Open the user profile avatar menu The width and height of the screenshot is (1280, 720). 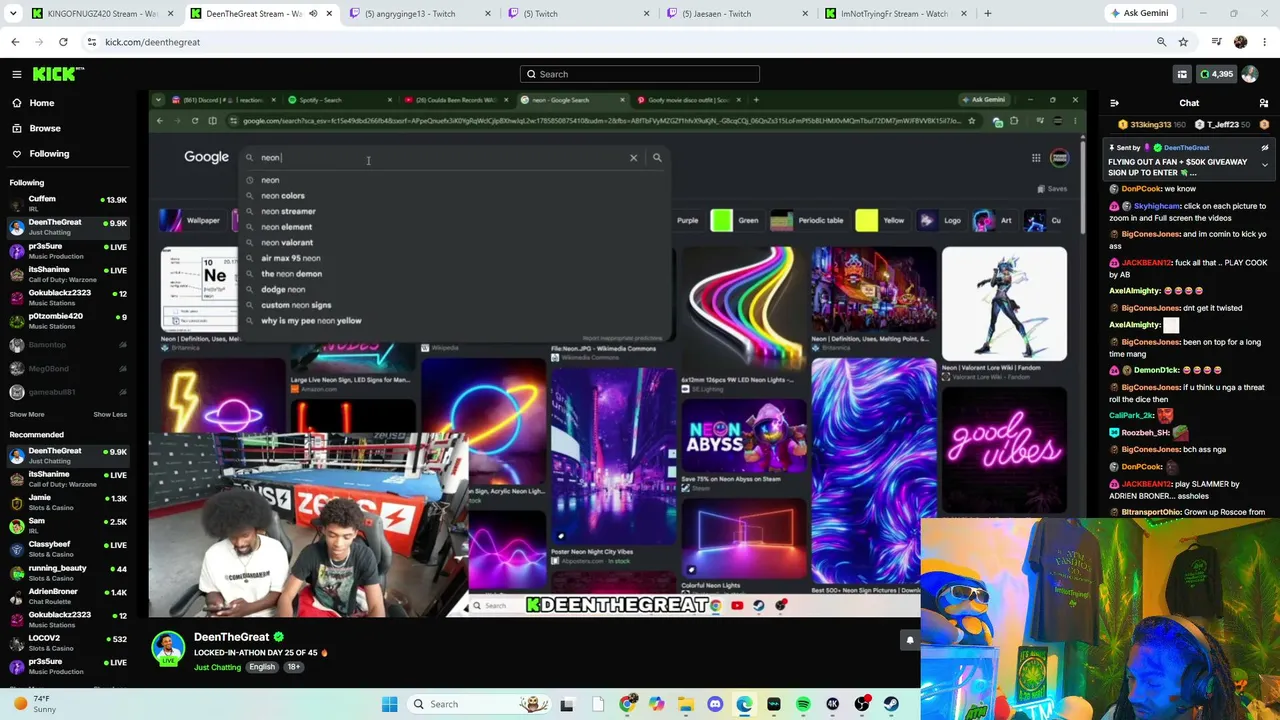point(1250,74)
